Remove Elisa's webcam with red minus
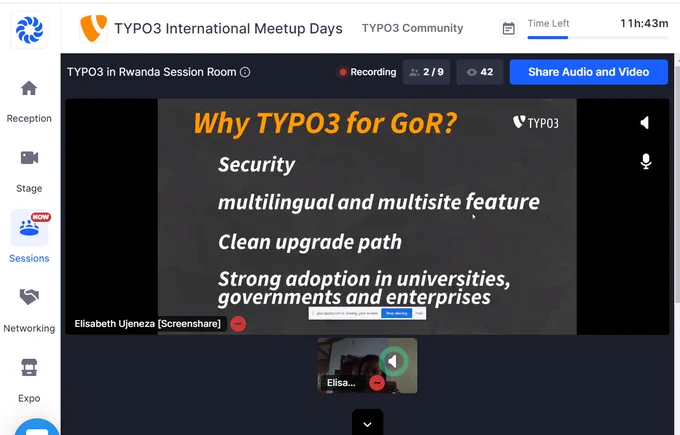This screenshot has height=435, width=680. pyautogui.click(x=377, y=383)
